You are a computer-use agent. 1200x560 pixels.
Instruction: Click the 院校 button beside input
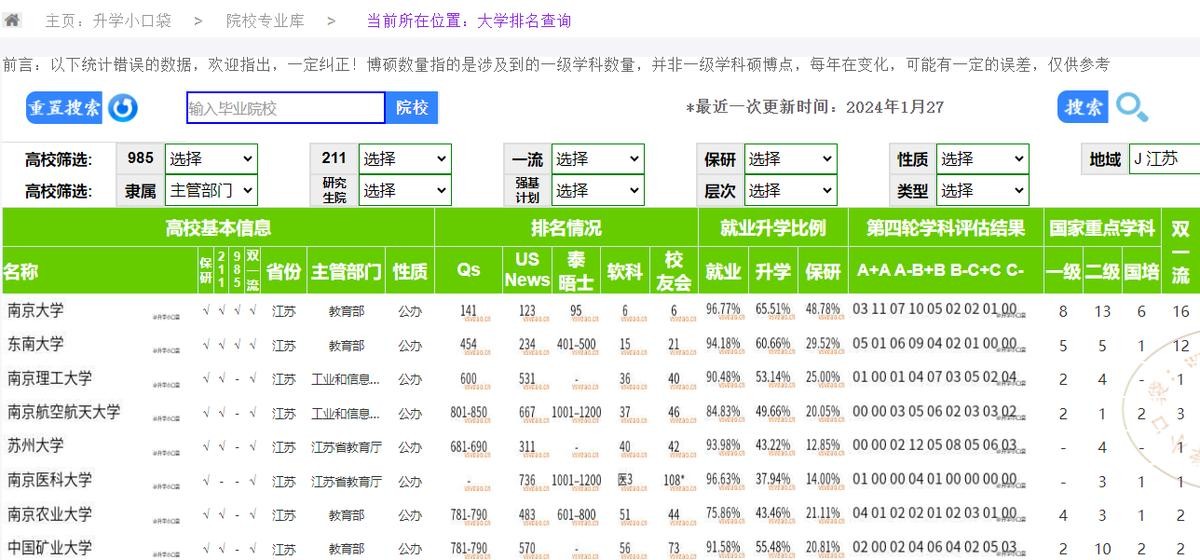(412, 108)
